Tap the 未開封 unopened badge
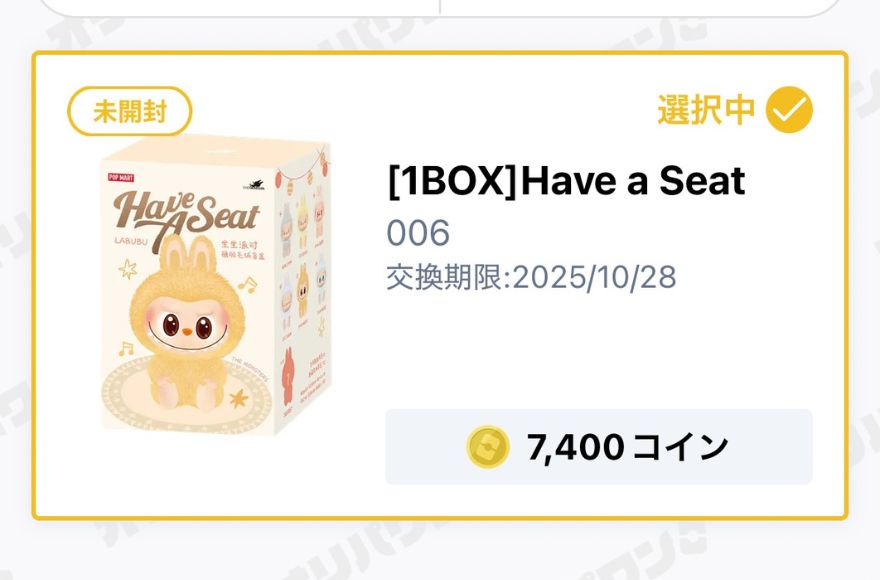The width and height of the screenshot is (880, 580). point(130,111)
